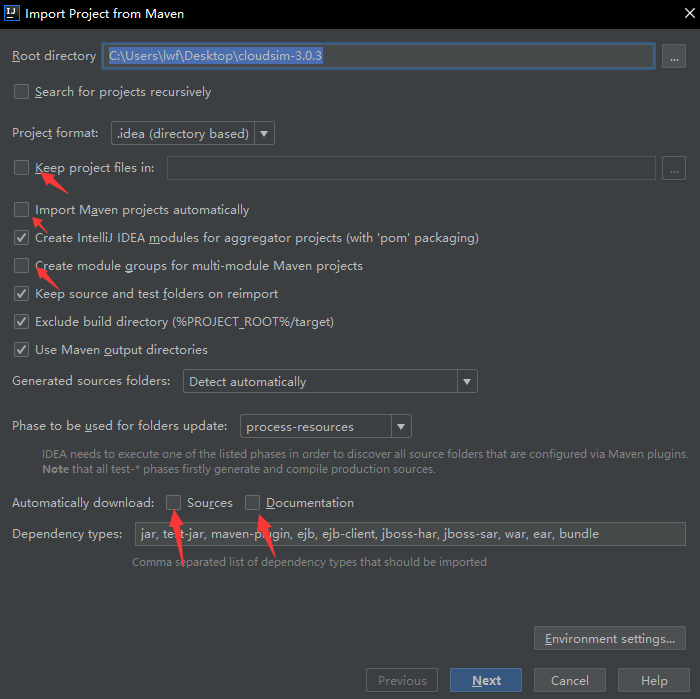700x699 pixels.
Task: Expand the Phase to be used for folders update dropdown
Action: (326, 426)
